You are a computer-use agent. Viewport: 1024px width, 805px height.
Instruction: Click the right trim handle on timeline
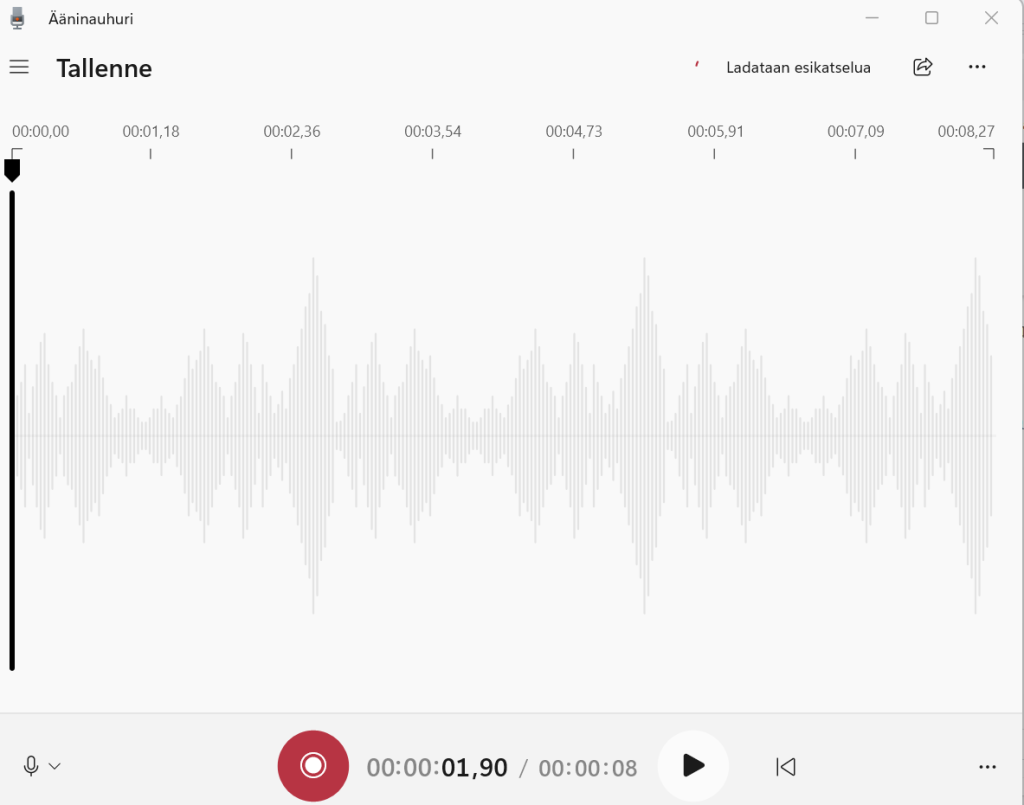[989, 152]
